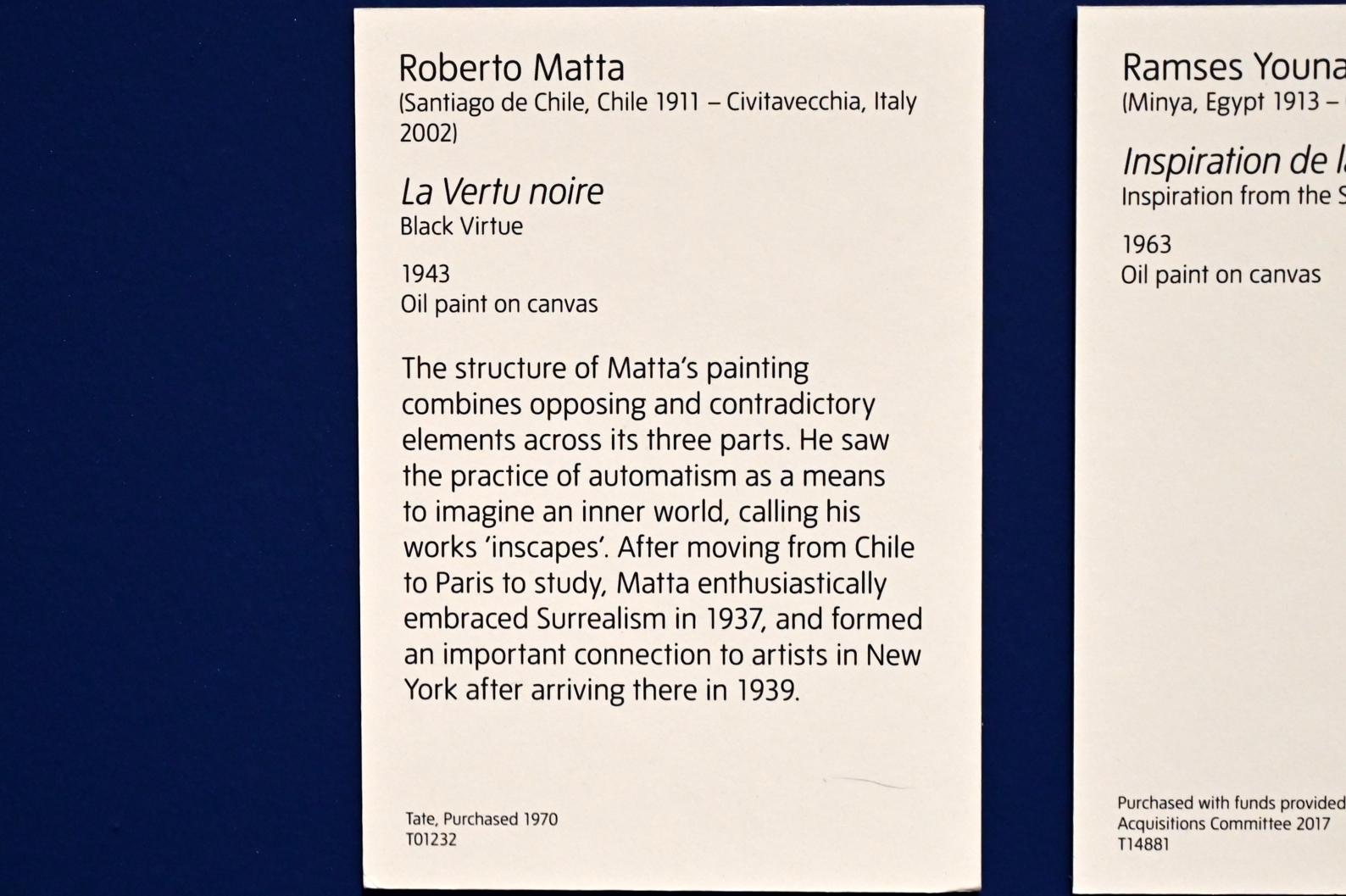Click the italic title beginning Inspiration de
The width and height of the screenshot is (1346, 896).
(1232, 161)
